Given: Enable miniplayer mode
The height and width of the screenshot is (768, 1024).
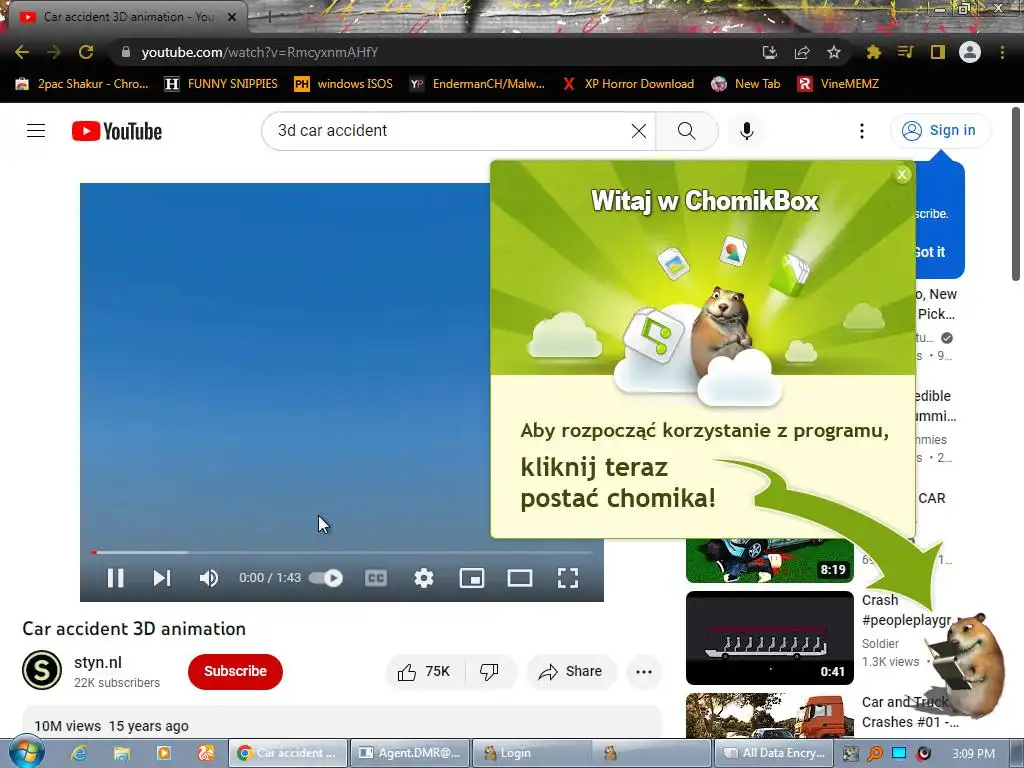Looking at the screenshot, I should 472,578.
